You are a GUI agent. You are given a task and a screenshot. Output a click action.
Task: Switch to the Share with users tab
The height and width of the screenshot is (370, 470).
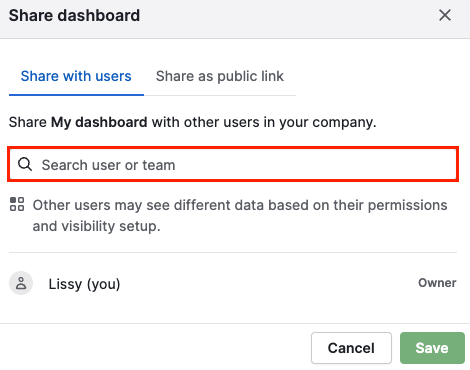[76, 76]
